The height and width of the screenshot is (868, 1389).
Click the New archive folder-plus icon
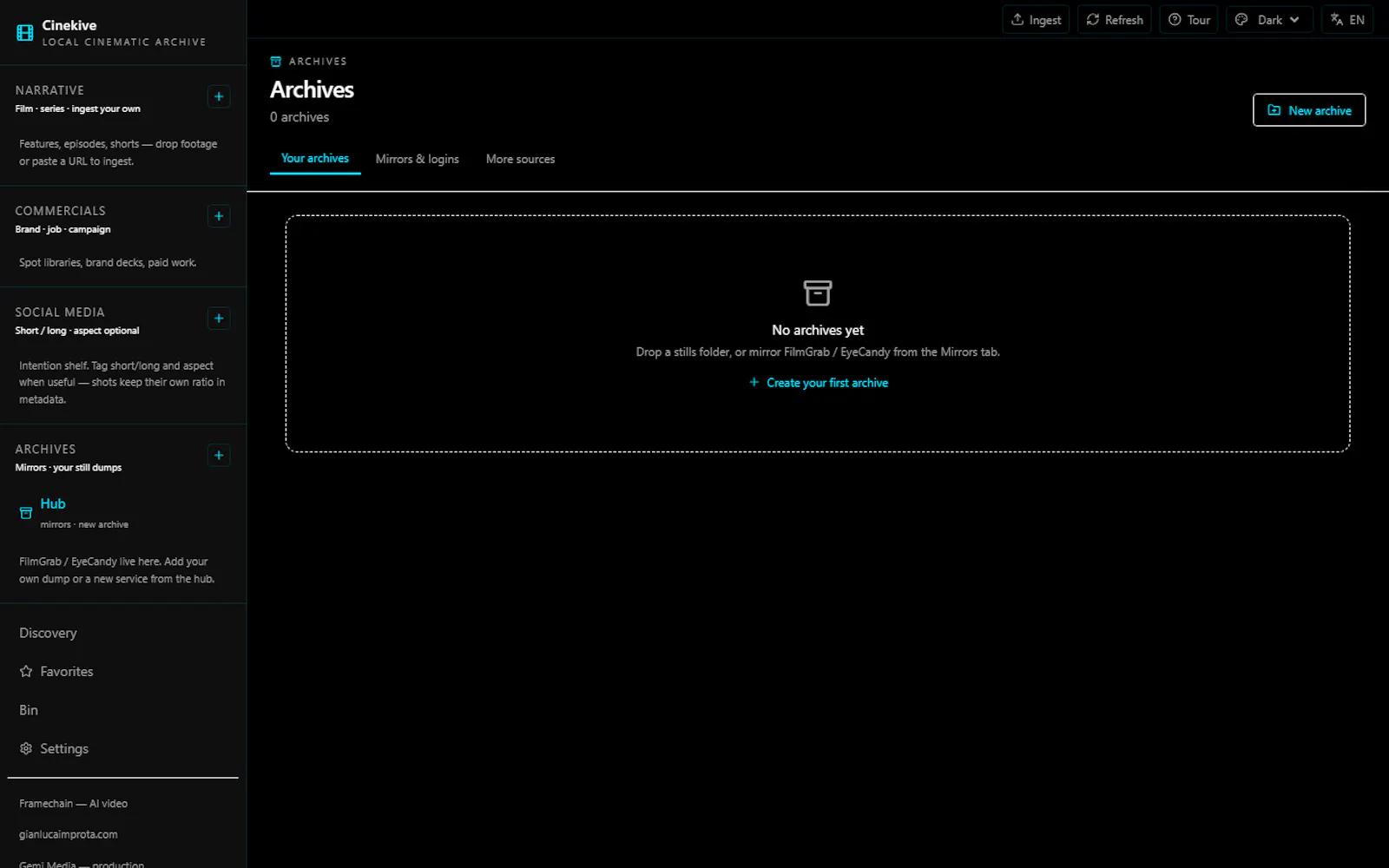click(x=1274, y=110)
